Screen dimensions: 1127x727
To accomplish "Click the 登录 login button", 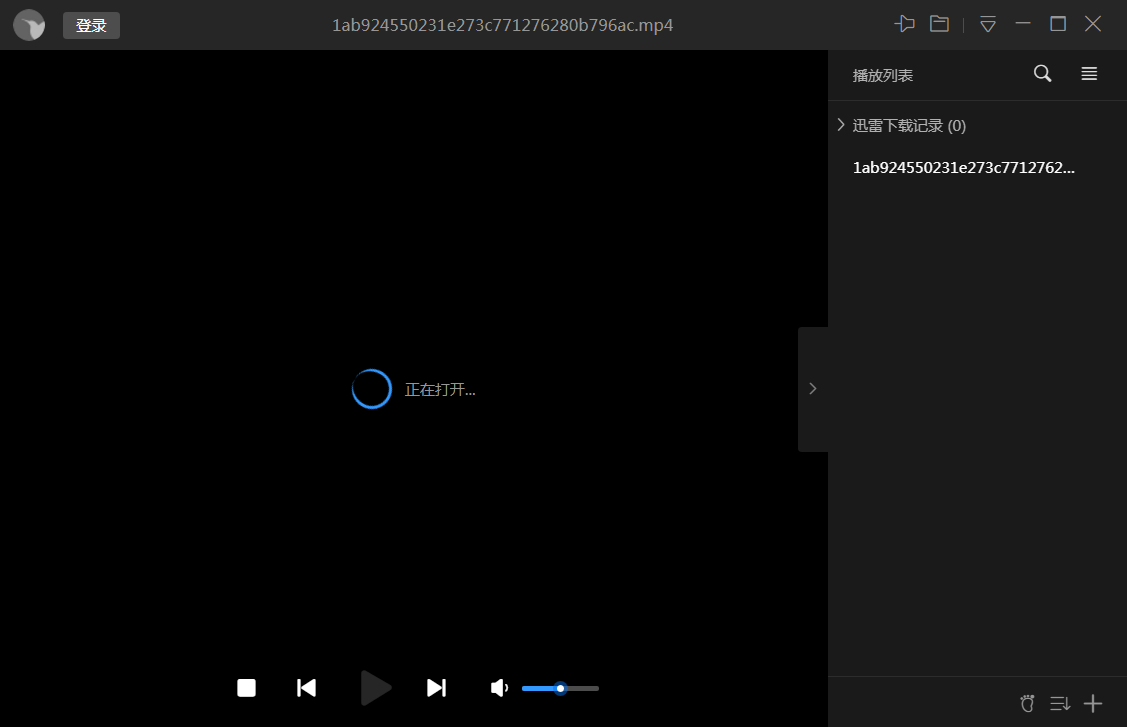I will click(x=91, y=25).
